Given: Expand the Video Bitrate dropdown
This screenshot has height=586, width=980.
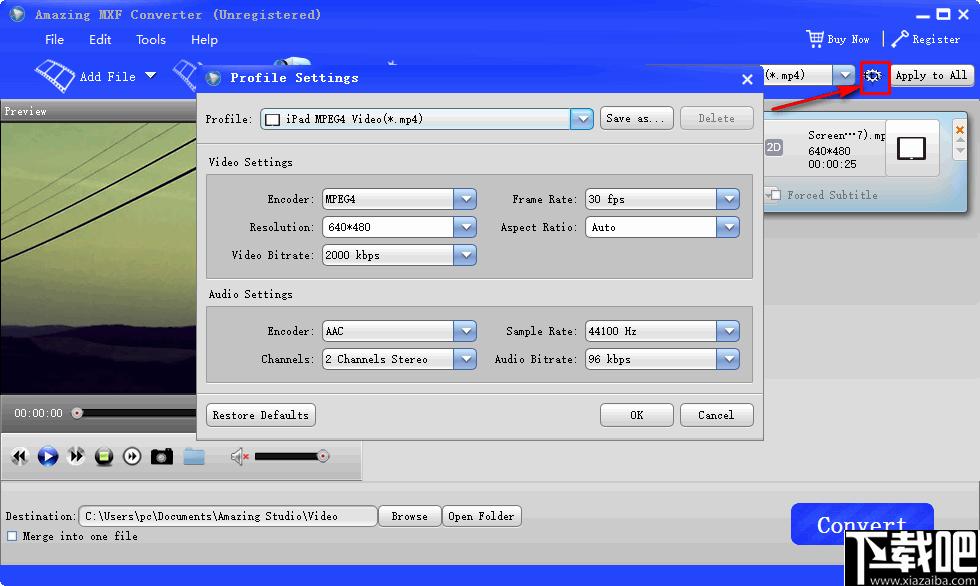Looking at the screenshot, I should [x=465, y=255].
